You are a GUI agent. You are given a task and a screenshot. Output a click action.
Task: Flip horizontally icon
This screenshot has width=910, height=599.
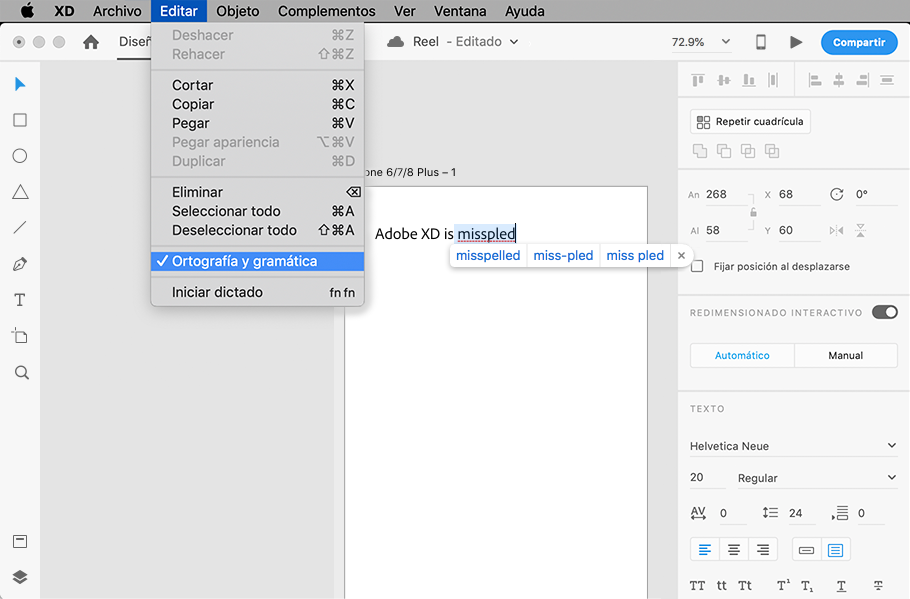point(836,230)
